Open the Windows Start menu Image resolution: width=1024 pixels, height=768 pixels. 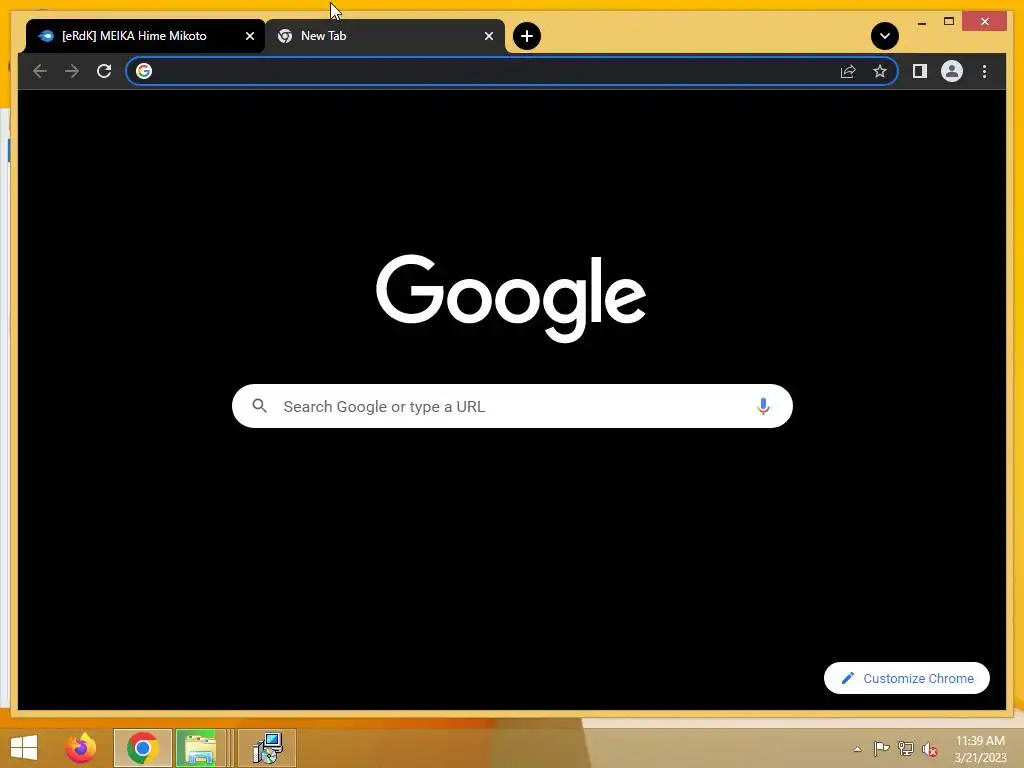(x=24, y=748)
